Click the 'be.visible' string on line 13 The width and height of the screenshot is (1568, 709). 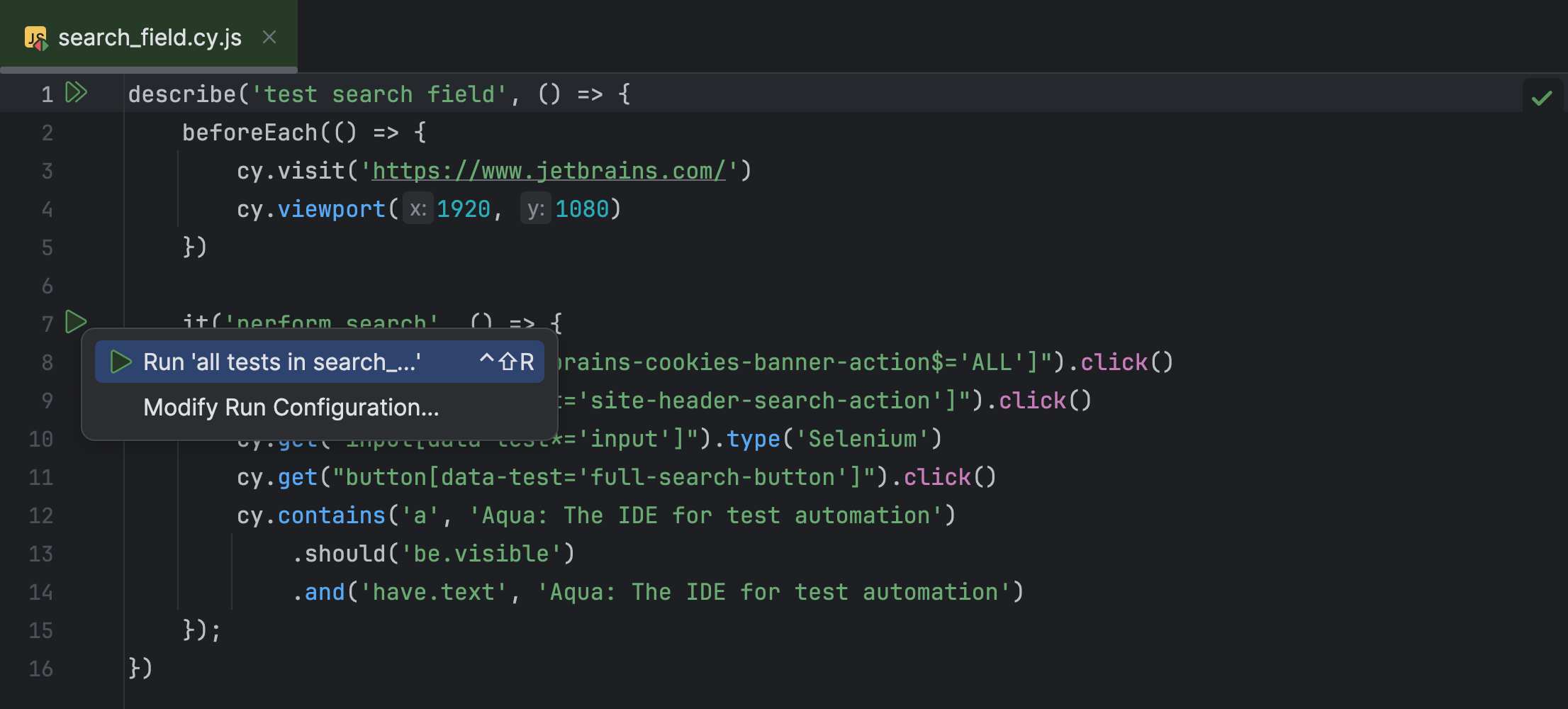click(x=484, y=553)
